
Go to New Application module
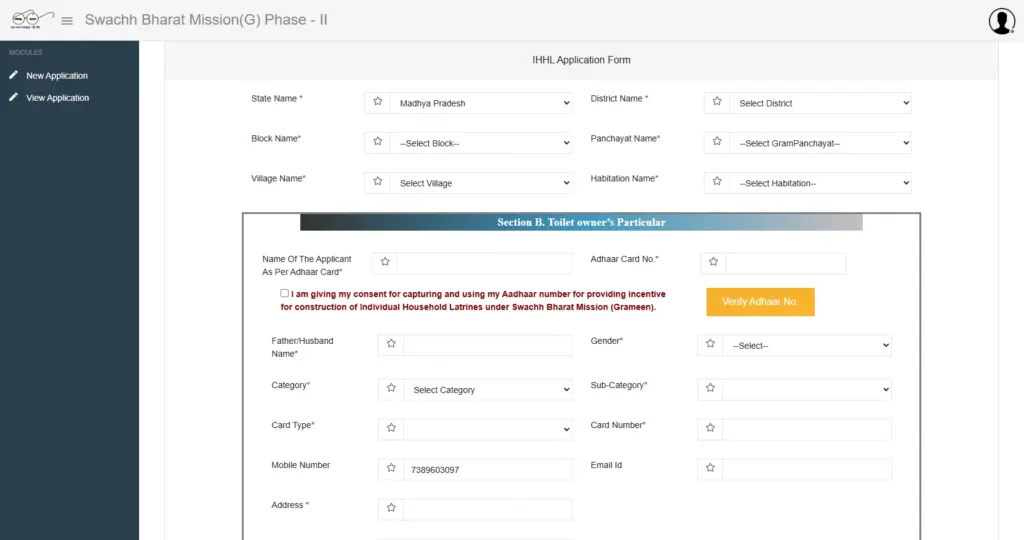coord(57,76)
